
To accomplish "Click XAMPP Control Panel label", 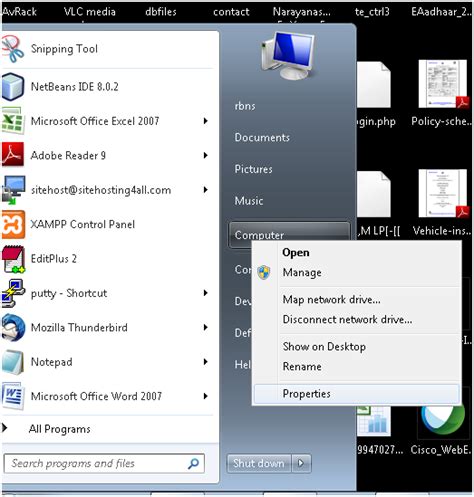I will [x=83, y=224].
